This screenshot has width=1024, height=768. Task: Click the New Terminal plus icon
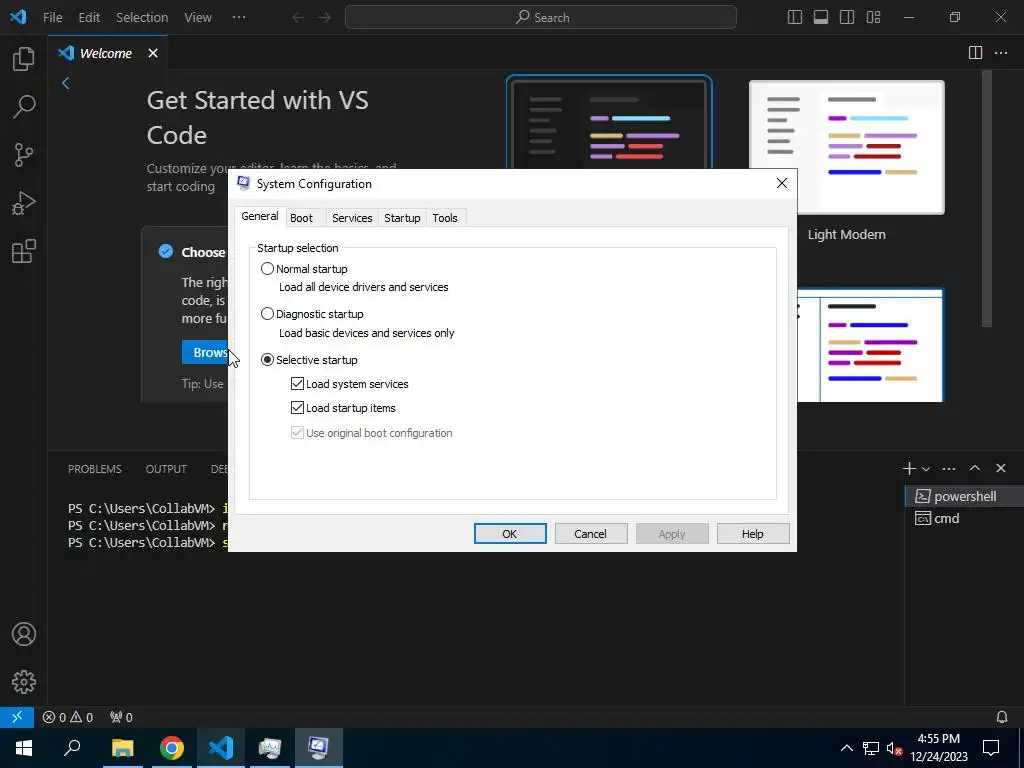tap(908, 468)
